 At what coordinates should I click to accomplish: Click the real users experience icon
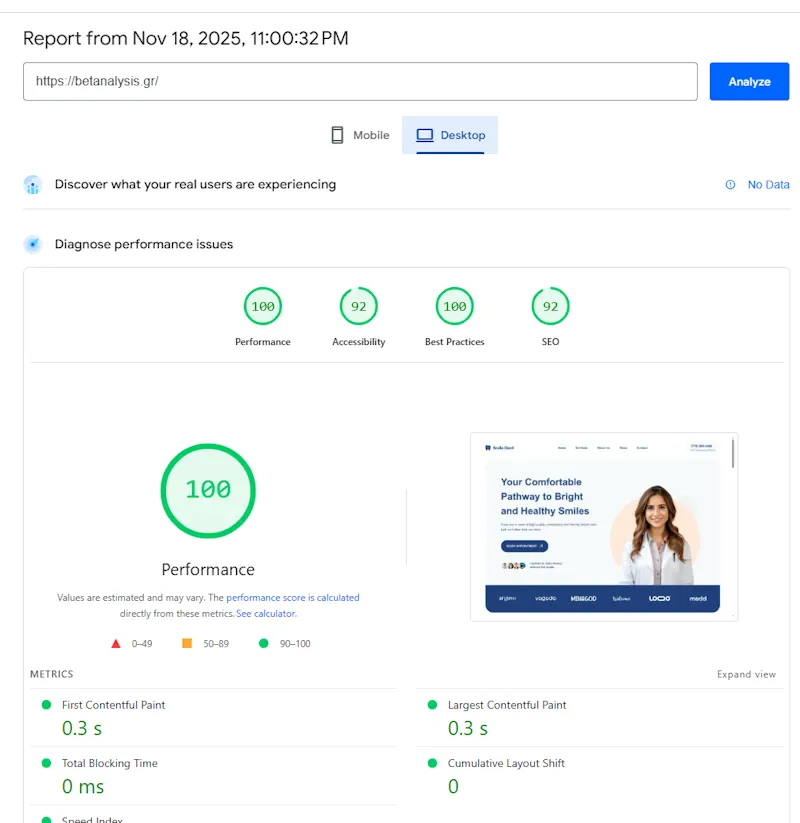(33, 185)
